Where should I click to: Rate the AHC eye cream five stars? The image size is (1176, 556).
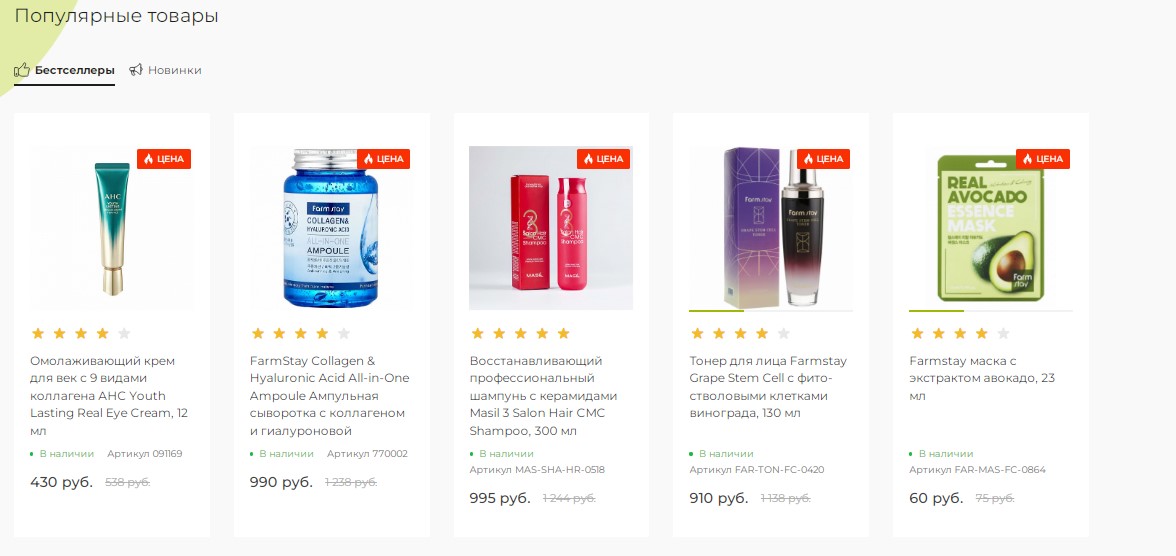(124, 334)
